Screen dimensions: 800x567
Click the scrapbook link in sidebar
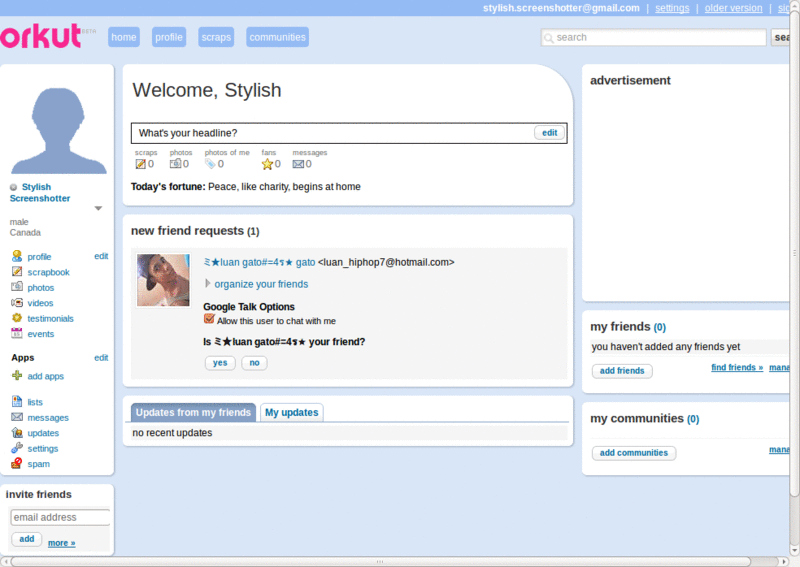click(x=48, y=273)
